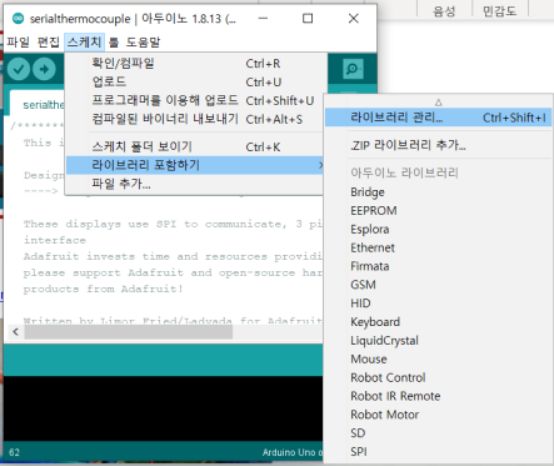Close the open 스케치 menu
The height and width of the screenshot is (466, 554).
84,42
